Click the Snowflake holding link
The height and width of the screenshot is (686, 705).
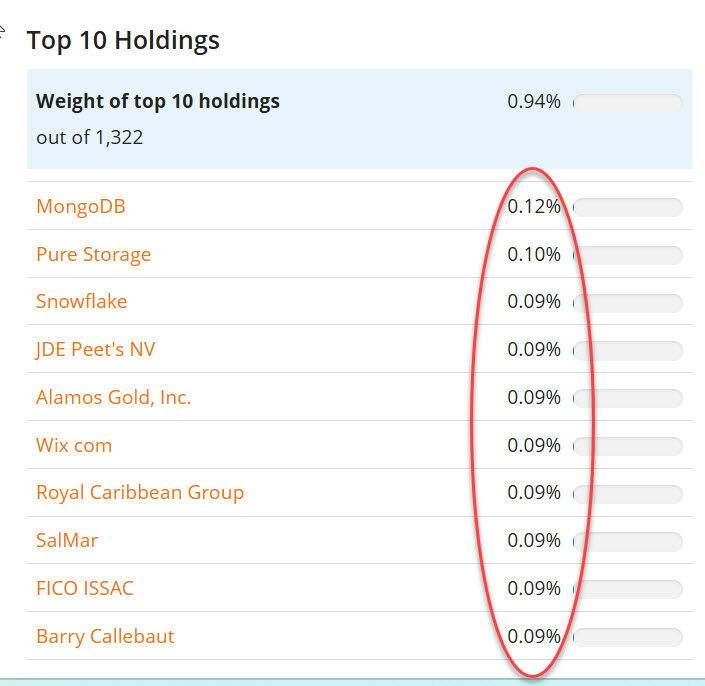(81, 301)
